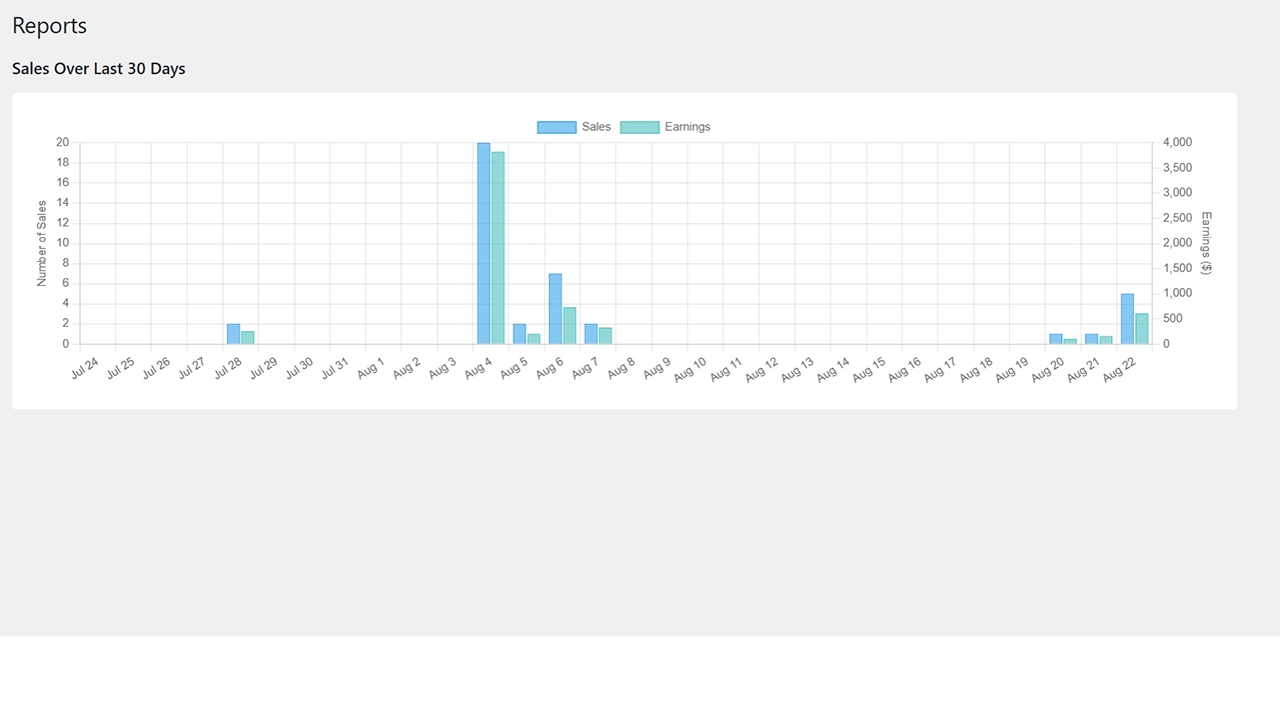Click the Sales bar for Aug 5

[x=519, y=334]
